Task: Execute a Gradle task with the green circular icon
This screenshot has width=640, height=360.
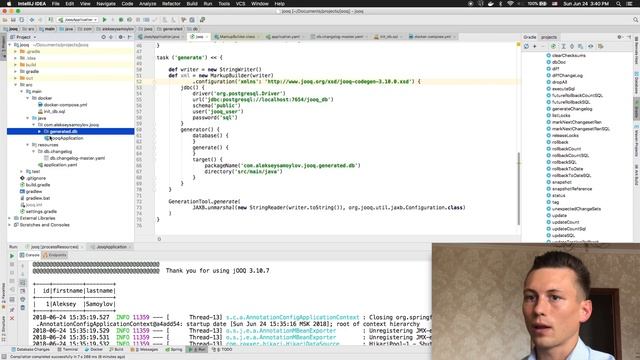Action: (553, 46)
